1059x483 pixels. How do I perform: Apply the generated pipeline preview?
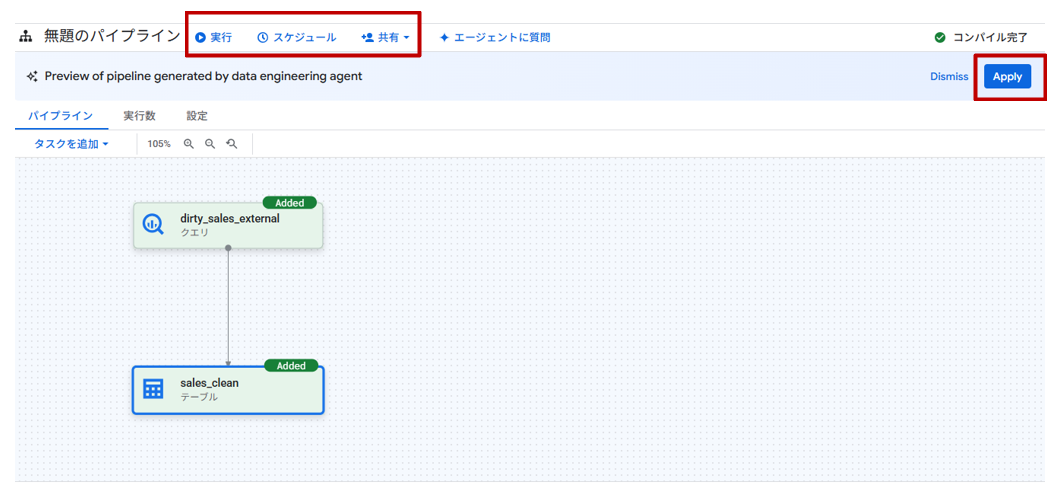[x=1006, y=77]
